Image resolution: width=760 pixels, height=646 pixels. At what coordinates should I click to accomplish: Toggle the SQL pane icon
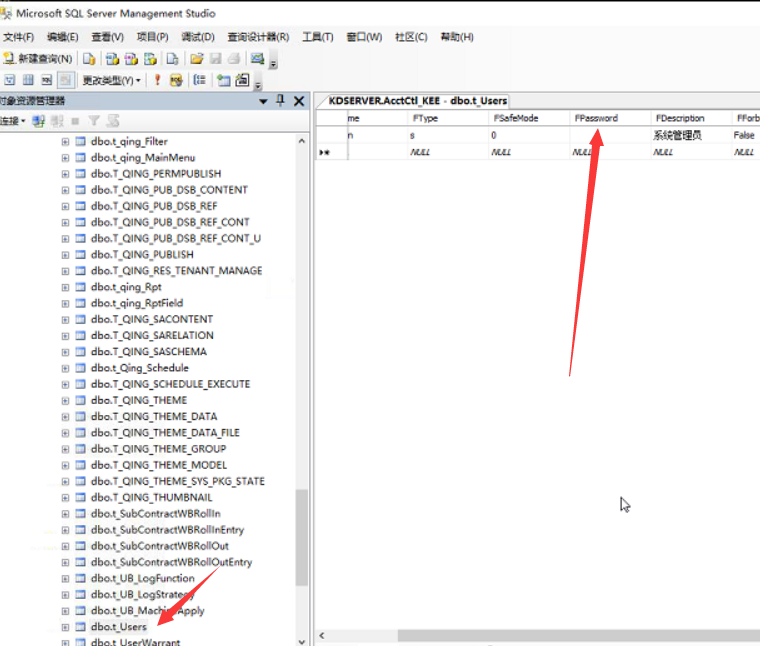coord(46,80)
